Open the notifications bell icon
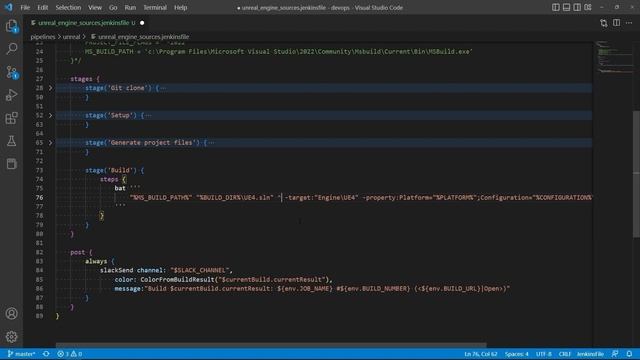The height and width of the screenshot is (360, 640). [629, 354]
